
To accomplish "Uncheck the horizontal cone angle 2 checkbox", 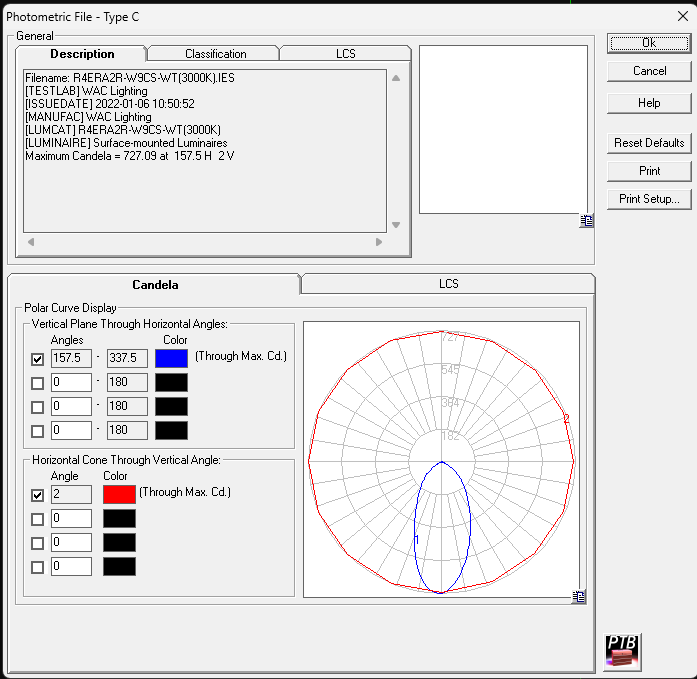I will point(38,495).
